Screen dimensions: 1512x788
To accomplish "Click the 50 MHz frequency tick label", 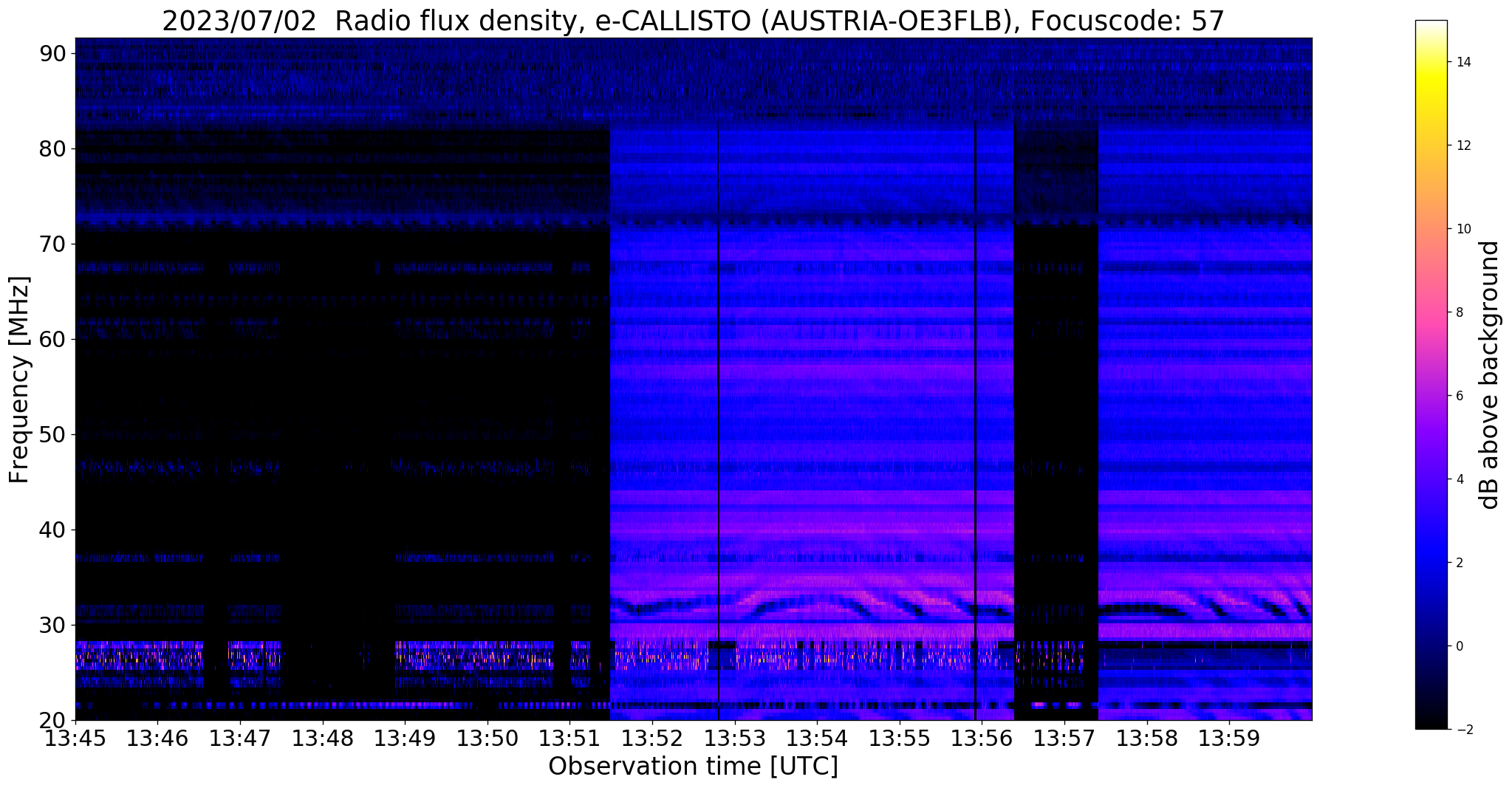I will 54,434.
